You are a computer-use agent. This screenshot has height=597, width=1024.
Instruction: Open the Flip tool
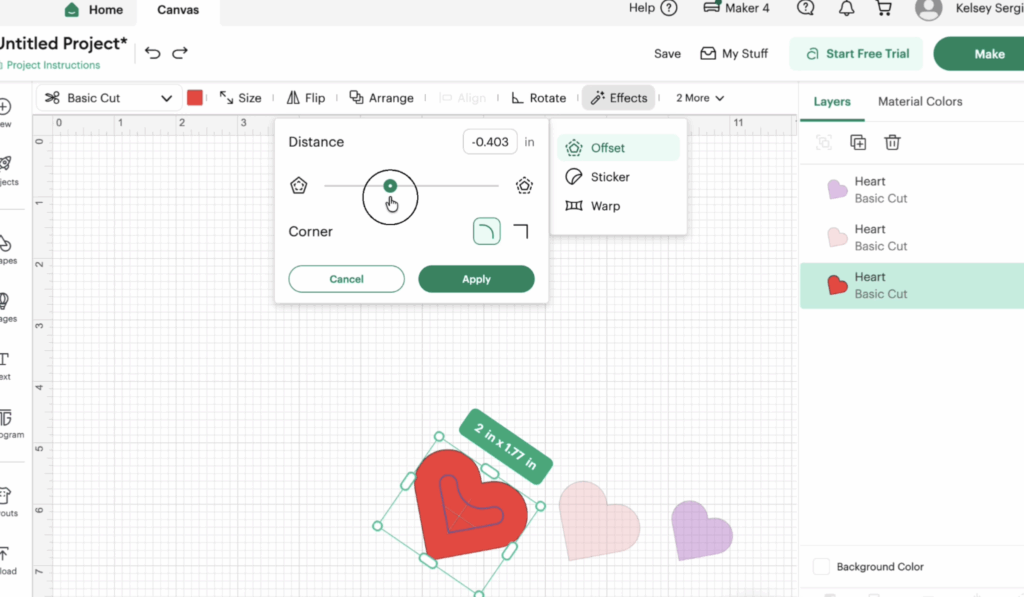[306, 98]
